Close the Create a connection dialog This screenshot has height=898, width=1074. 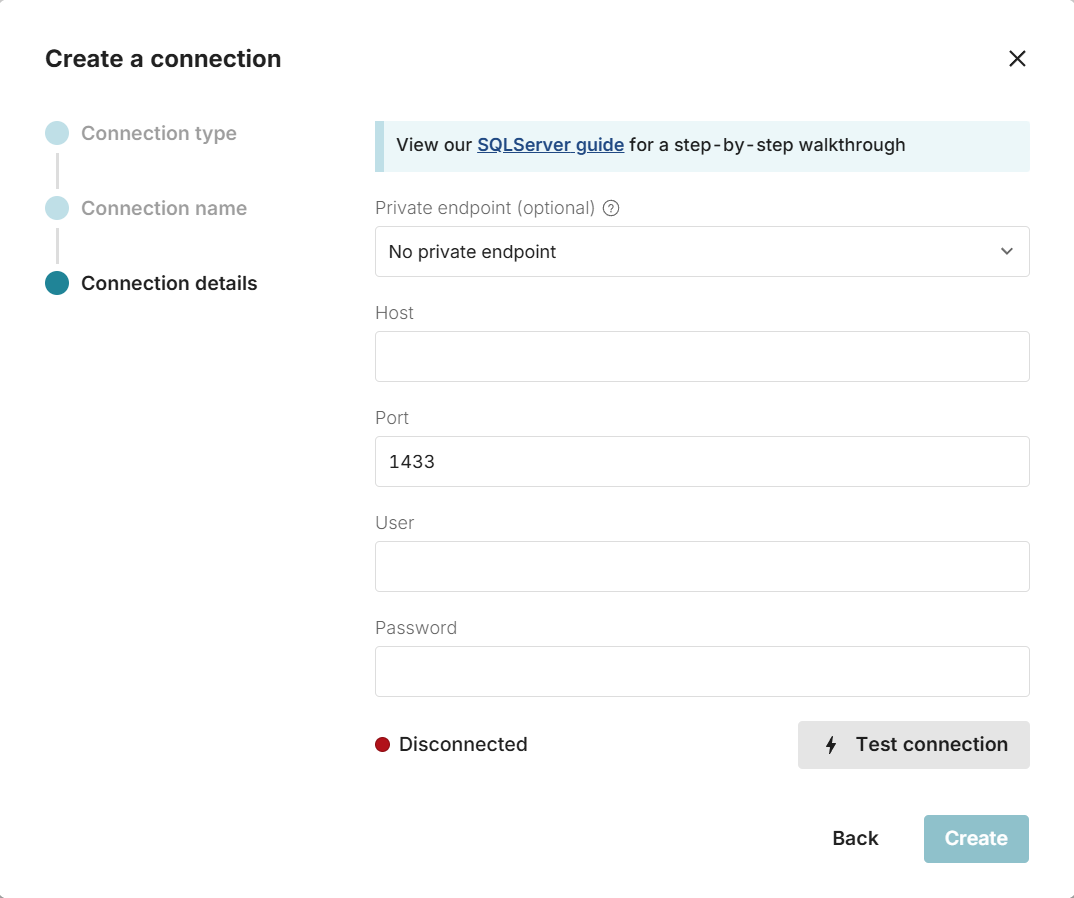tap(1017, 59)
